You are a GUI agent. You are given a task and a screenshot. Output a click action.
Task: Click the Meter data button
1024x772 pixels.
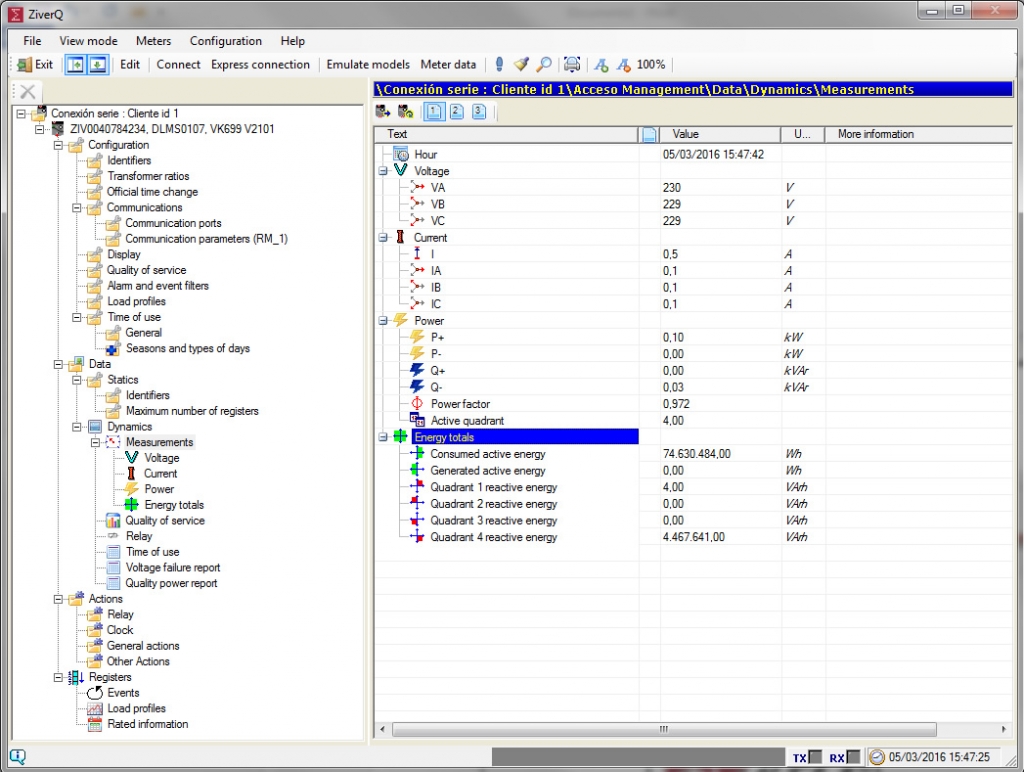click(x=448, y=64)
